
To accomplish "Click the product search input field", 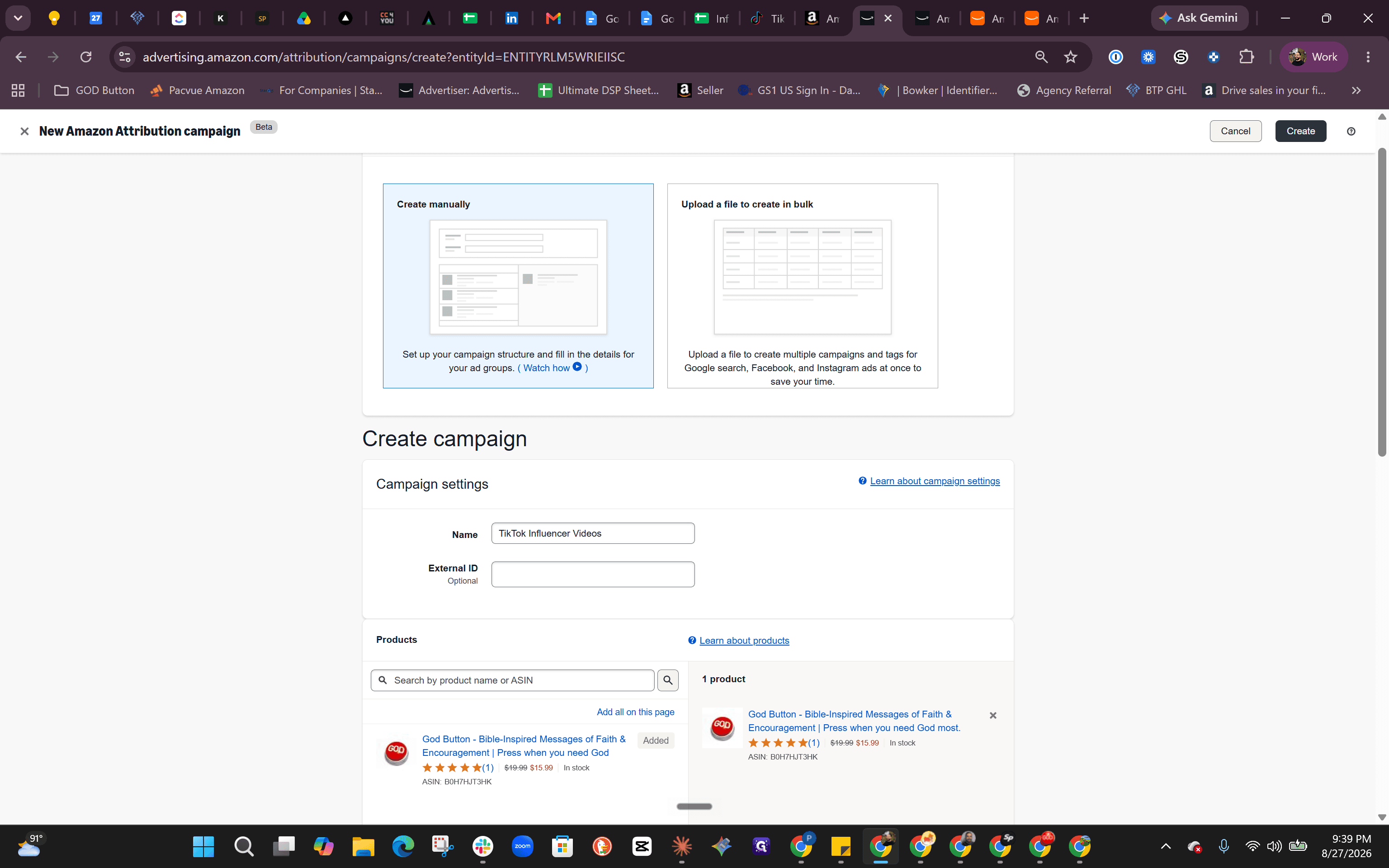I will click(513, 680).
